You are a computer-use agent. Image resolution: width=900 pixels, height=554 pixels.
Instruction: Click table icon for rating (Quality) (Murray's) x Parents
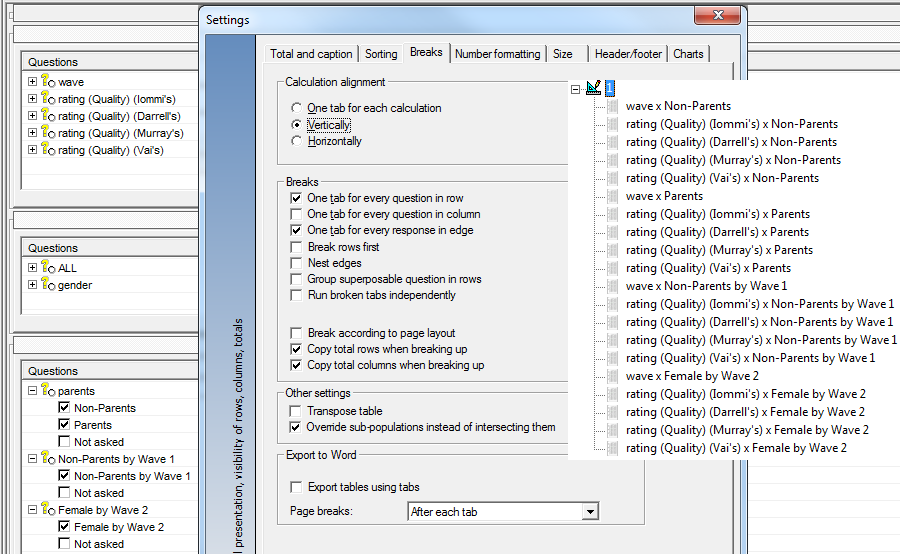(613, 250)
